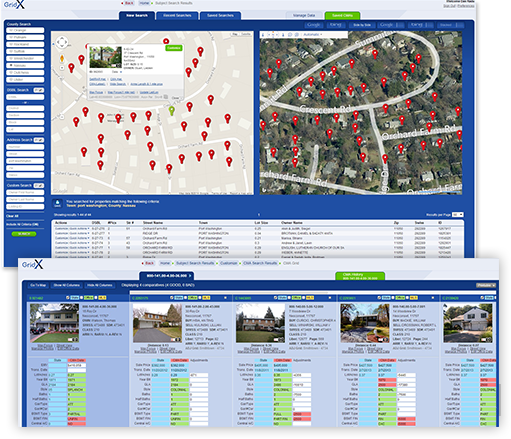
Task: Open the green Saved CMAs tab
Action: (x=342, y=16)
